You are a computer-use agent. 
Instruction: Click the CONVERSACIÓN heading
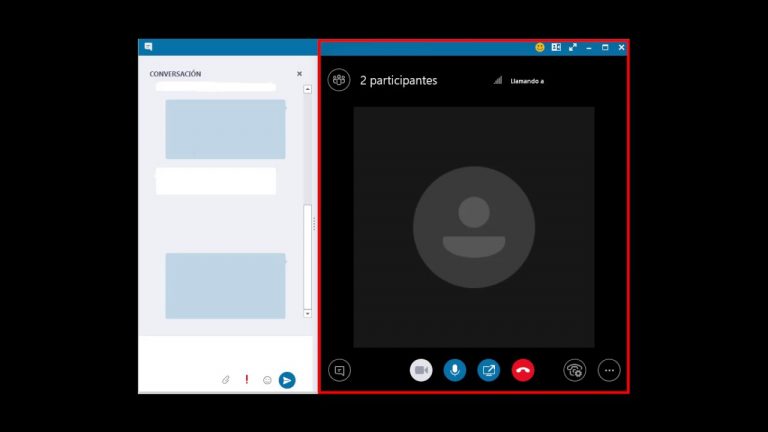tap(175, 74)
